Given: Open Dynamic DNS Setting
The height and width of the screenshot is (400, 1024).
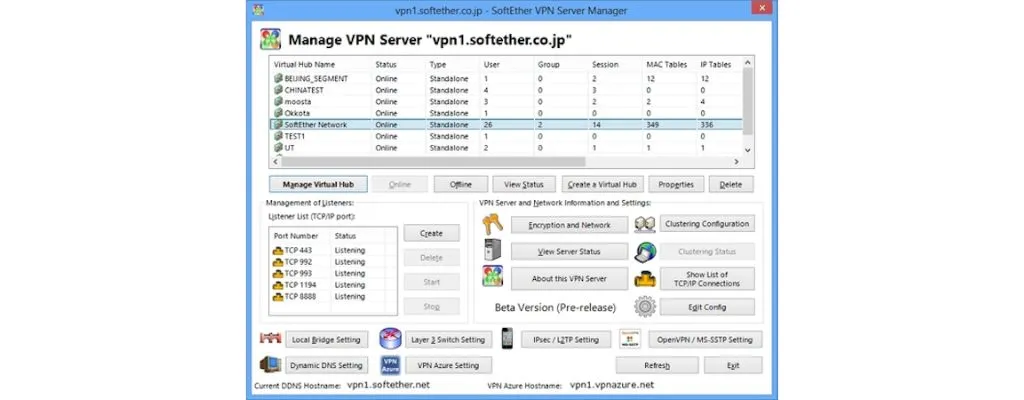Looking at the screenshot, I should point(327,365).
